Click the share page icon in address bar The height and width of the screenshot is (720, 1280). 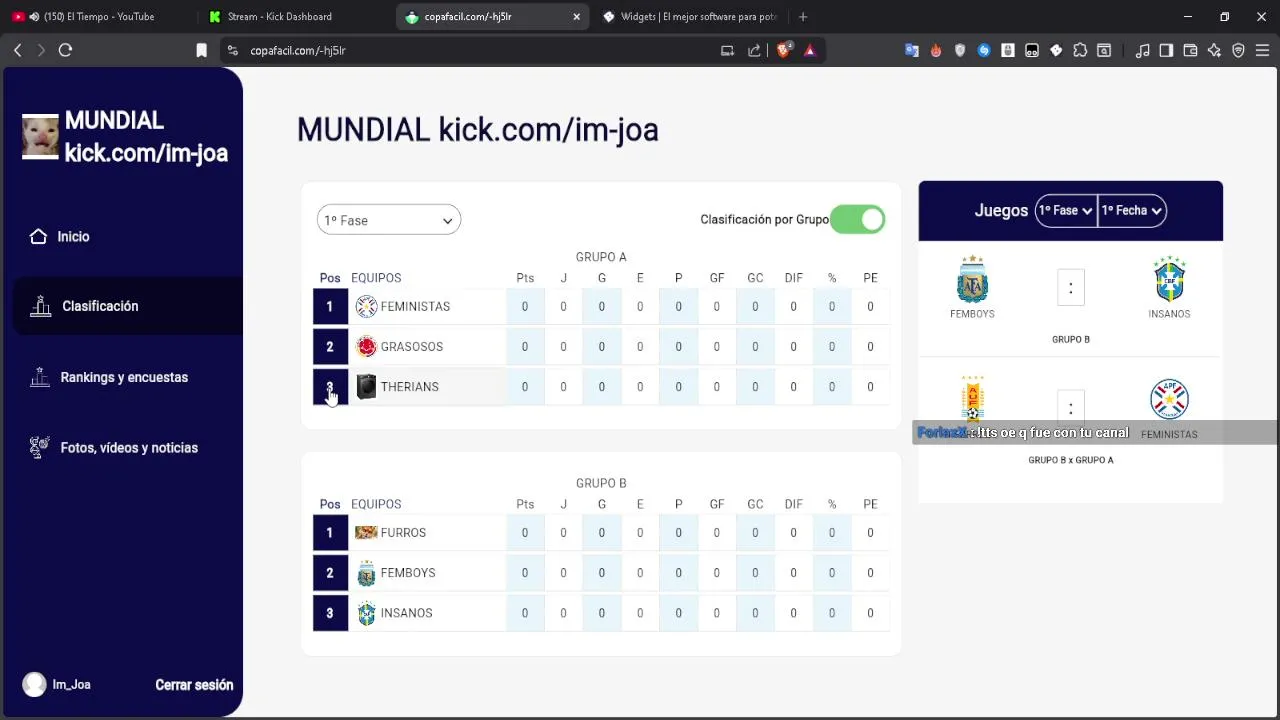point(754,50)
